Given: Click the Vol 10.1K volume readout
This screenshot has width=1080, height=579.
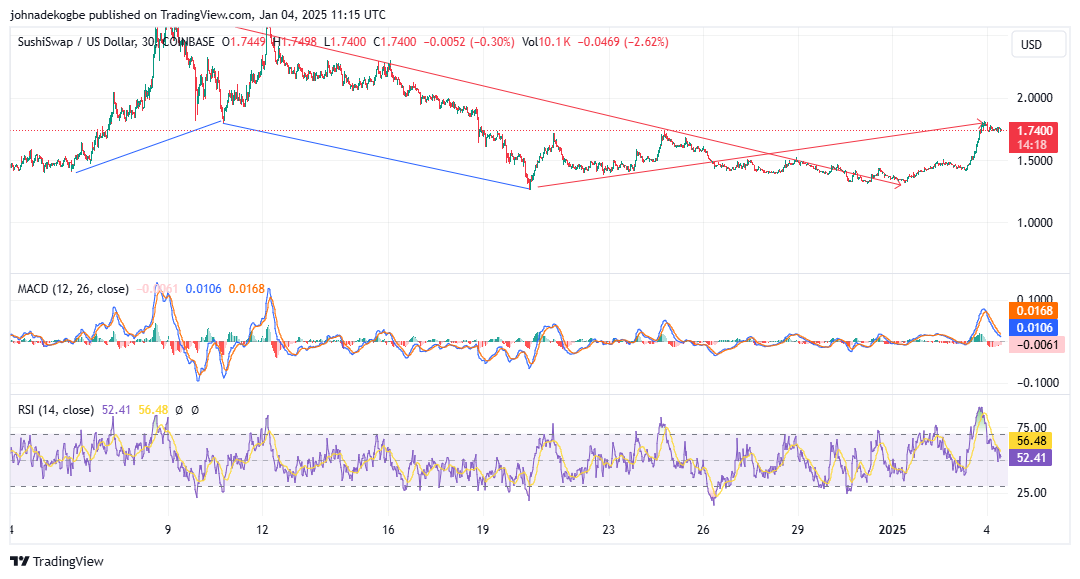Looking at the screenshot, I should pyautogui.click(x=546, y=42).
